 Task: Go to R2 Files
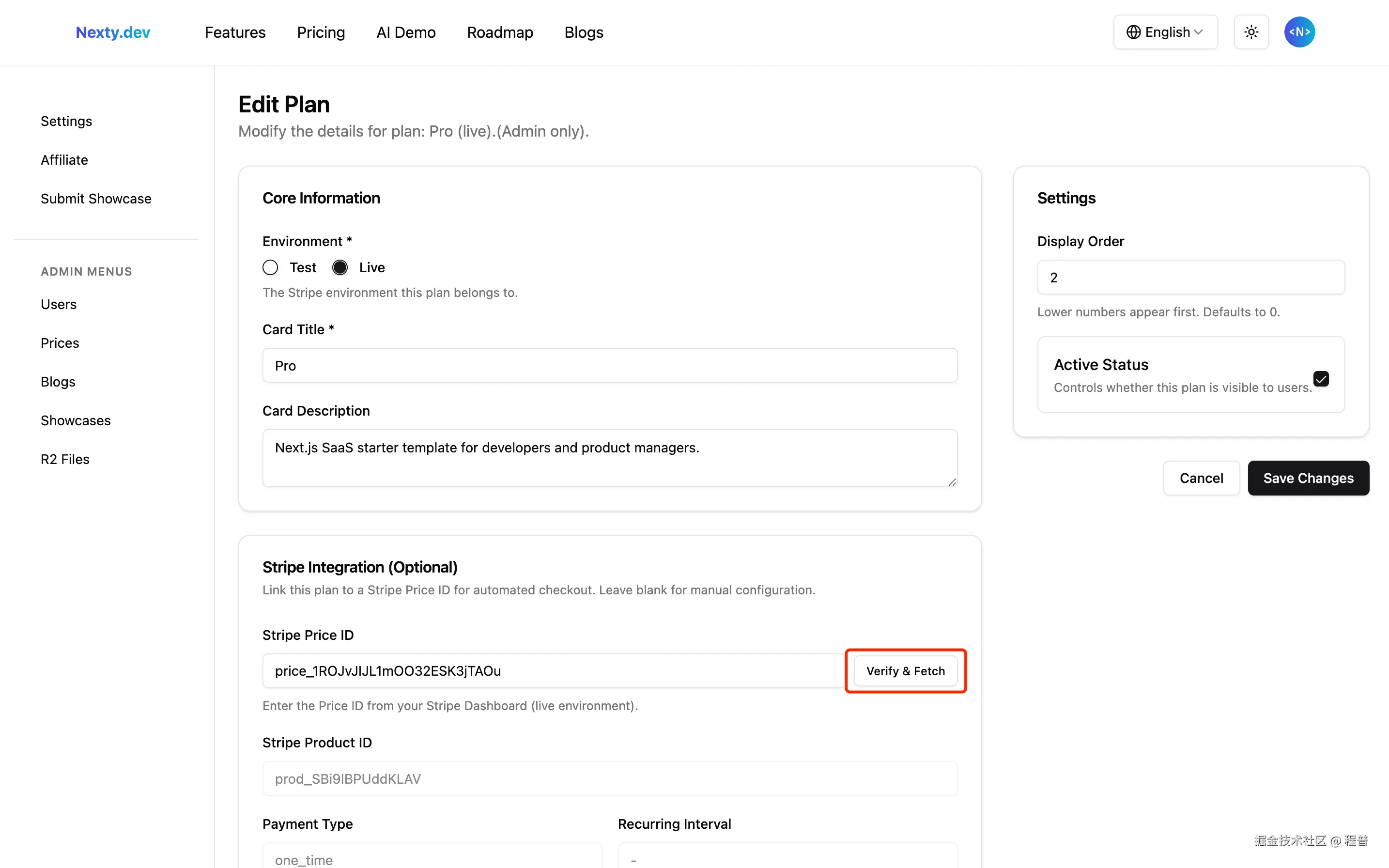(65, 459)
